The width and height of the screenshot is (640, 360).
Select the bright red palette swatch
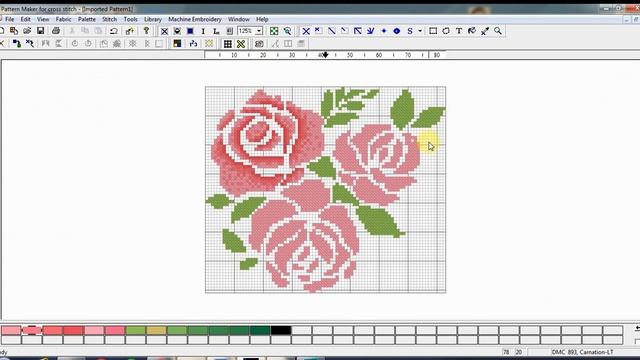point(73,330)
